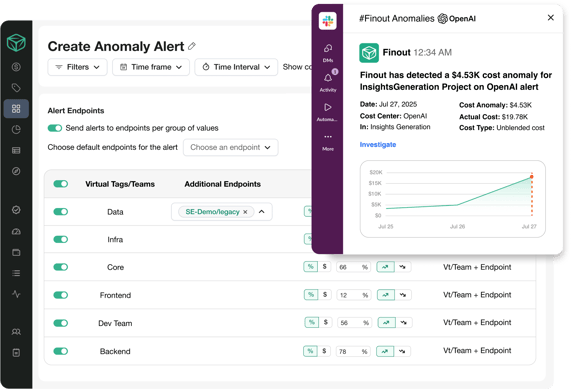Open the wallet card icon in sidebar
Screen dimensions: 571x389
click(x=16, y=252)
